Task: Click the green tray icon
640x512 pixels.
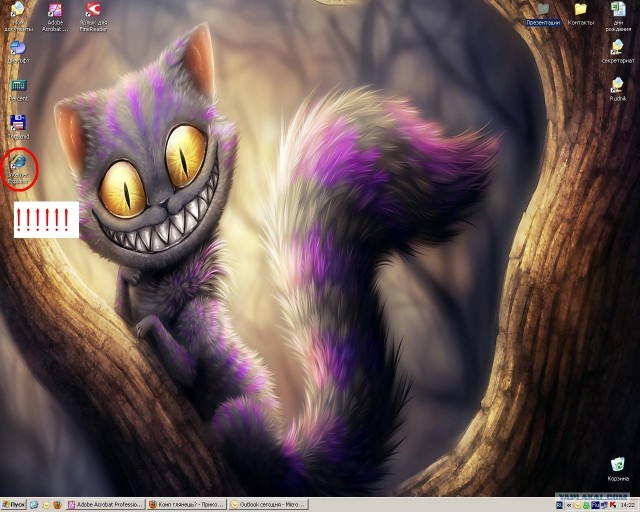Action: 587,505
